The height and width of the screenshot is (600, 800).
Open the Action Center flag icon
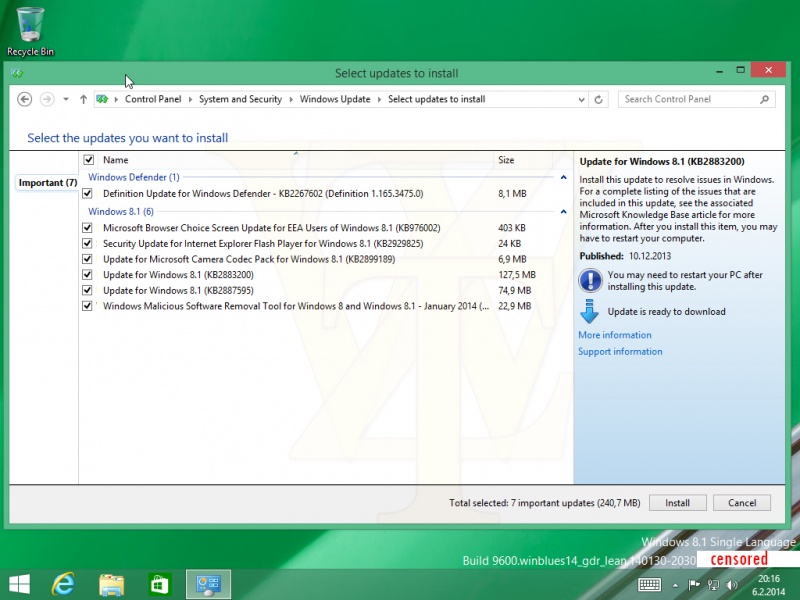(x=694, y=585)
